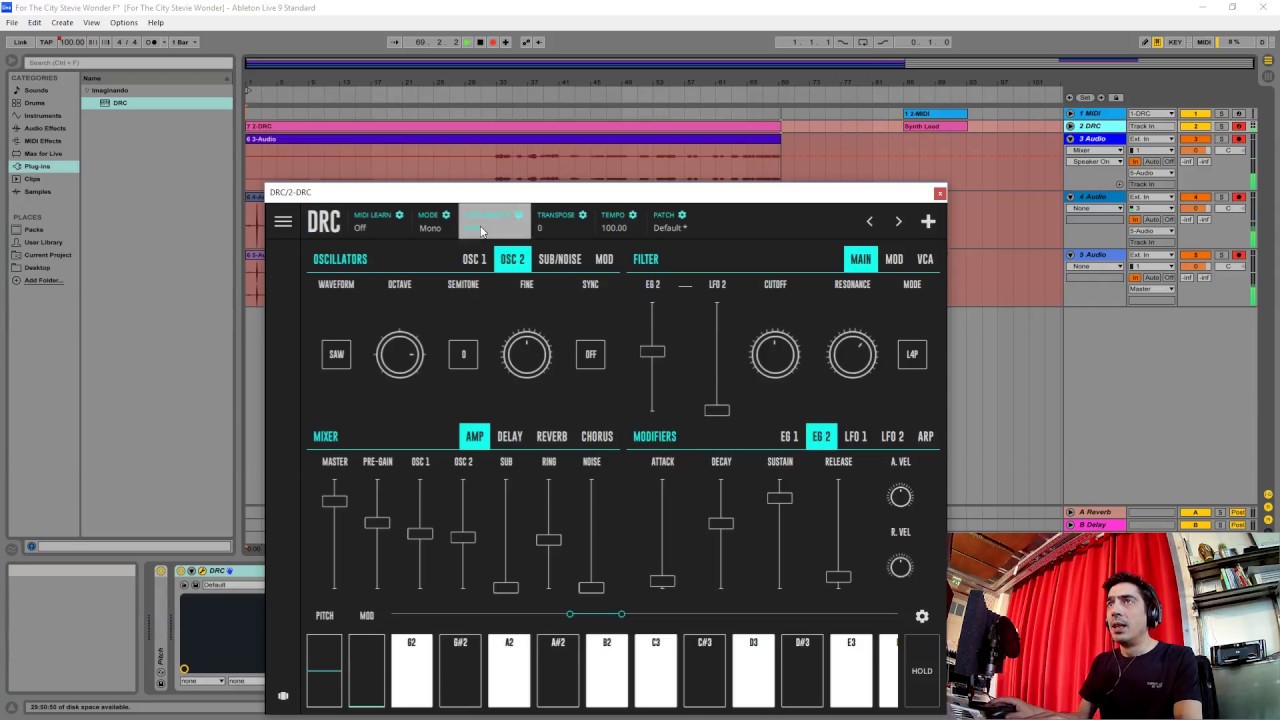Open SAW waveform selector
The image size is (1280, 720).
pos(336,354)
